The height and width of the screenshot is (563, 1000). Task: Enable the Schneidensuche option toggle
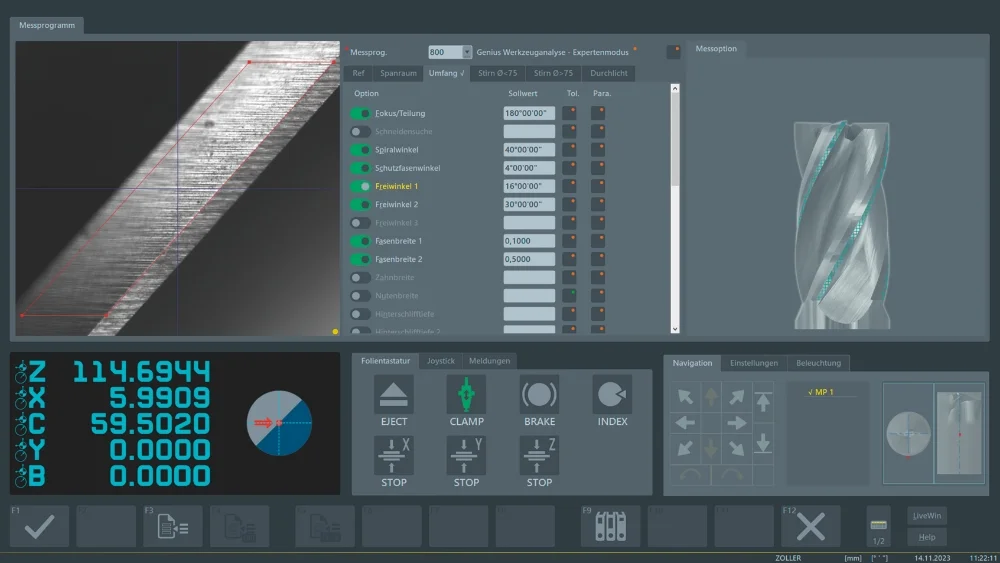(360, 131)
